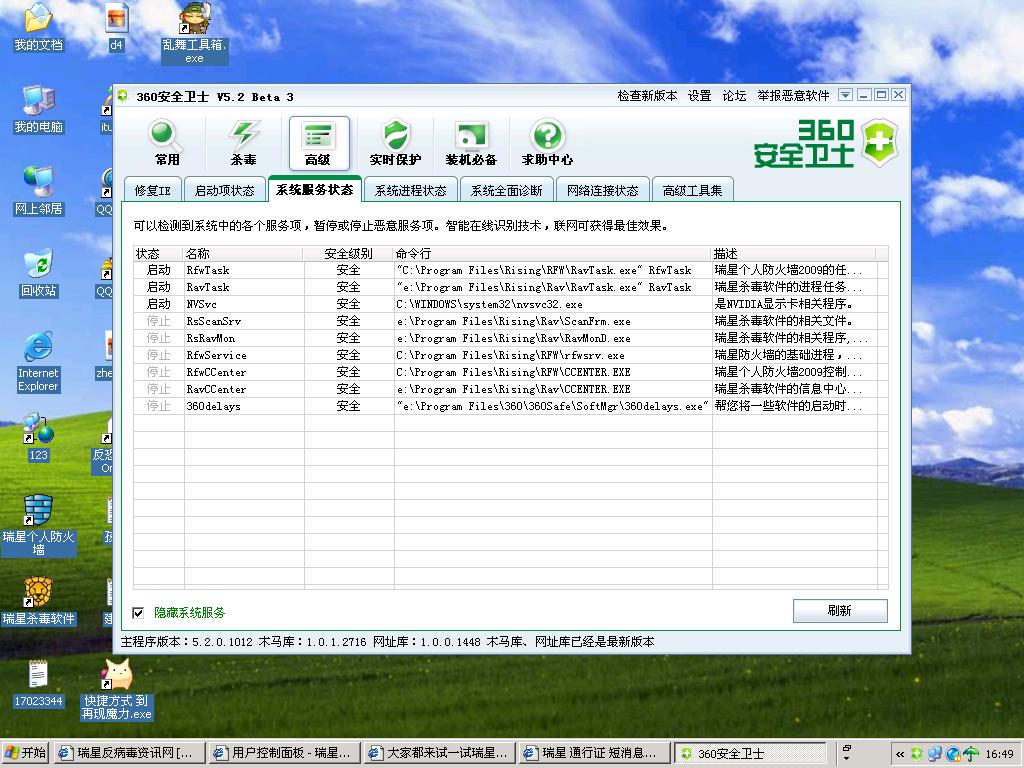Select the 系统服务状态 tab
This screenshot has width=1024, height=768.
click(314, 189)
